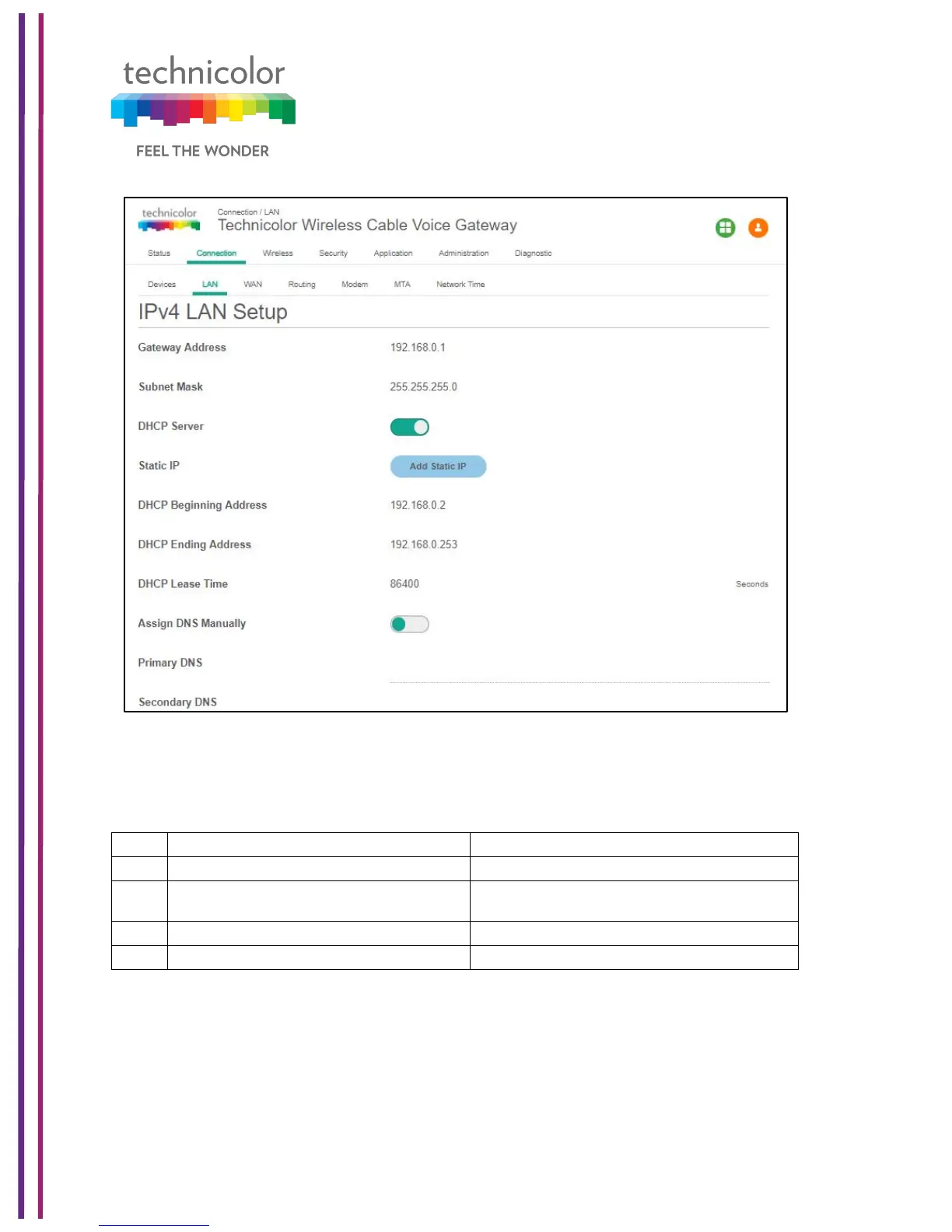Click the Seconds unit label
Viewport: 952px width, 1232px height.
pos(752,584)
